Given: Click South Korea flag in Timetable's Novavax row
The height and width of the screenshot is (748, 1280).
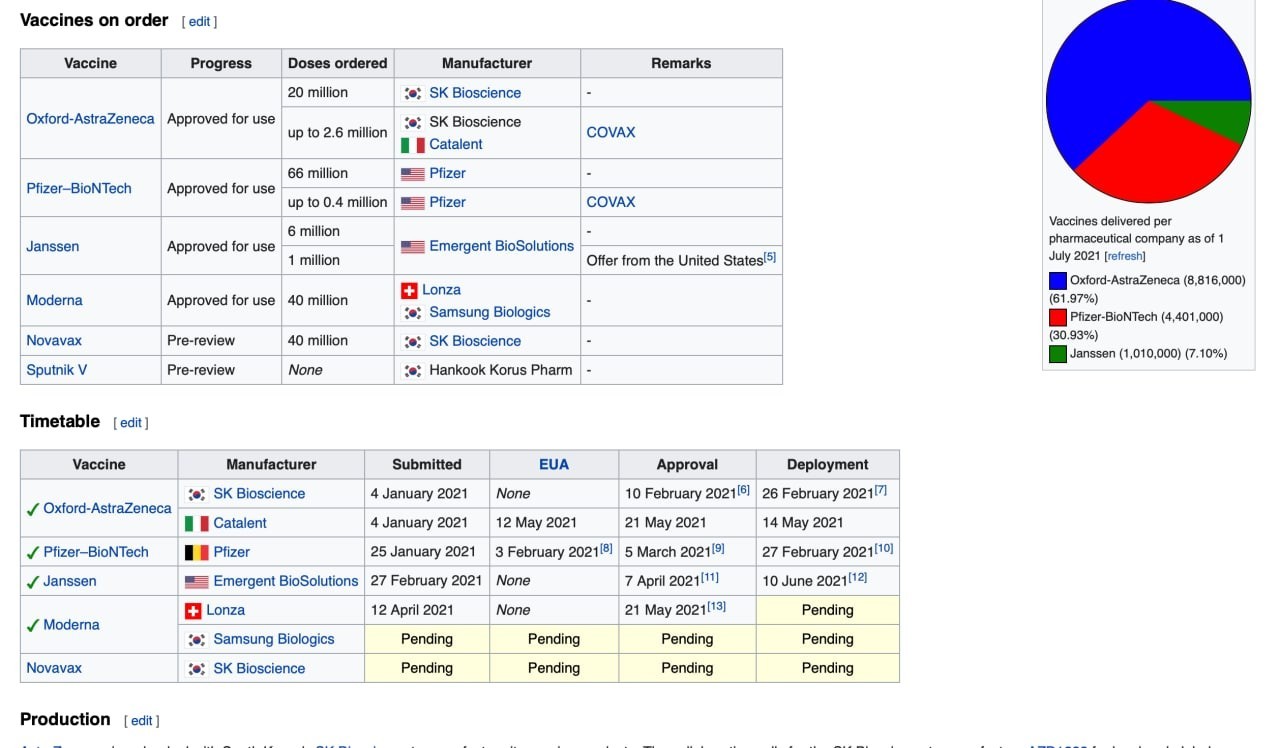Looking at the screenshot, I should pos(196,668).
